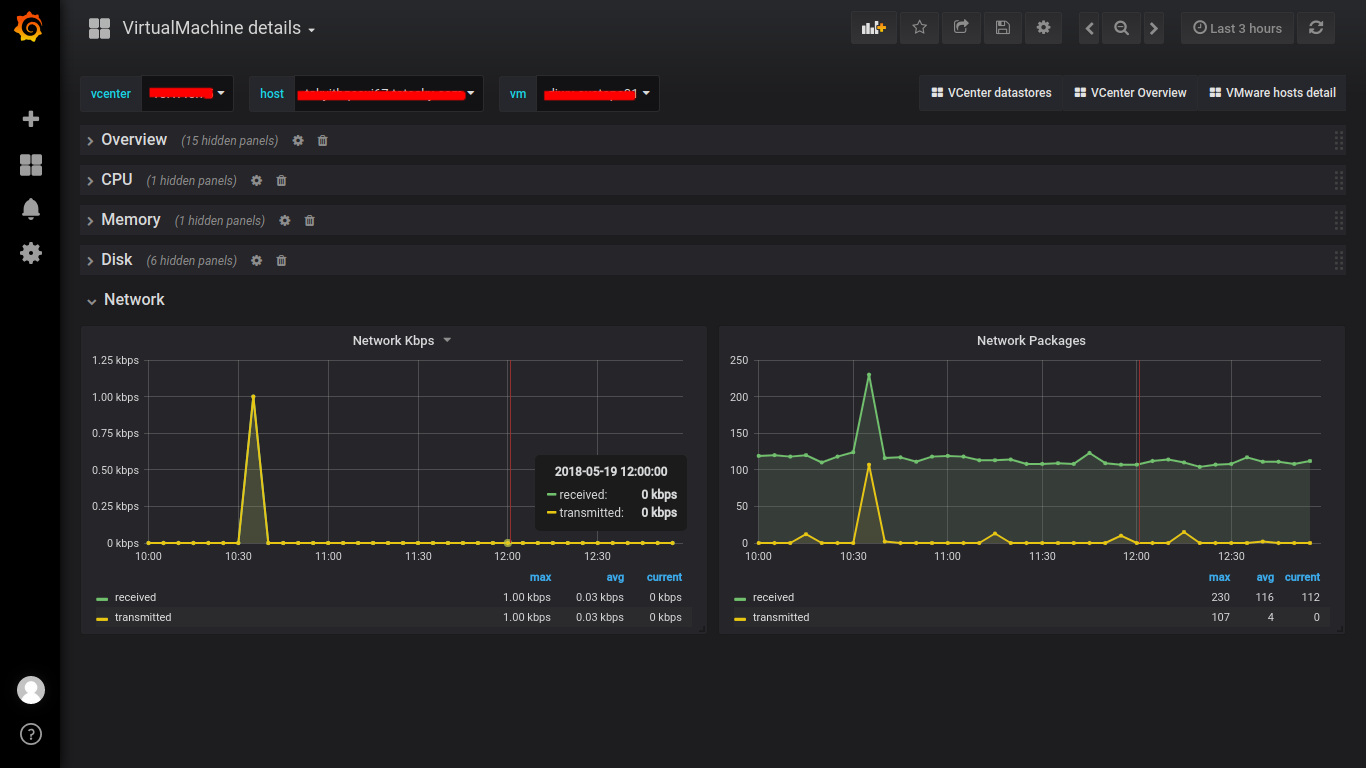Sort Network Kbps legend by current
Viewport: 1366px width, 768px height.
point(664,578)
